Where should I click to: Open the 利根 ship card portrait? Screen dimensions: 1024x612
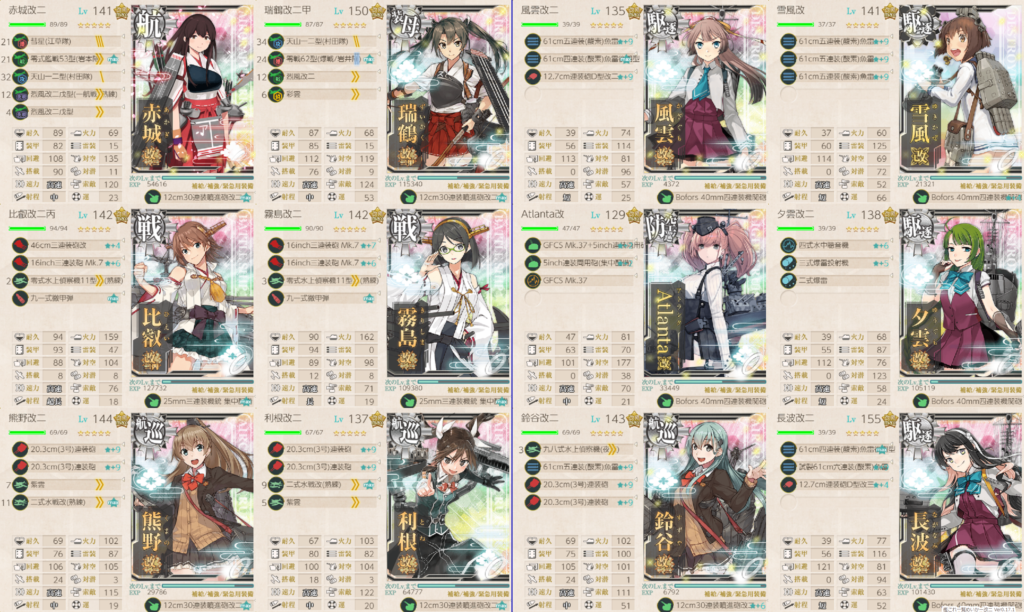[448, 496]
